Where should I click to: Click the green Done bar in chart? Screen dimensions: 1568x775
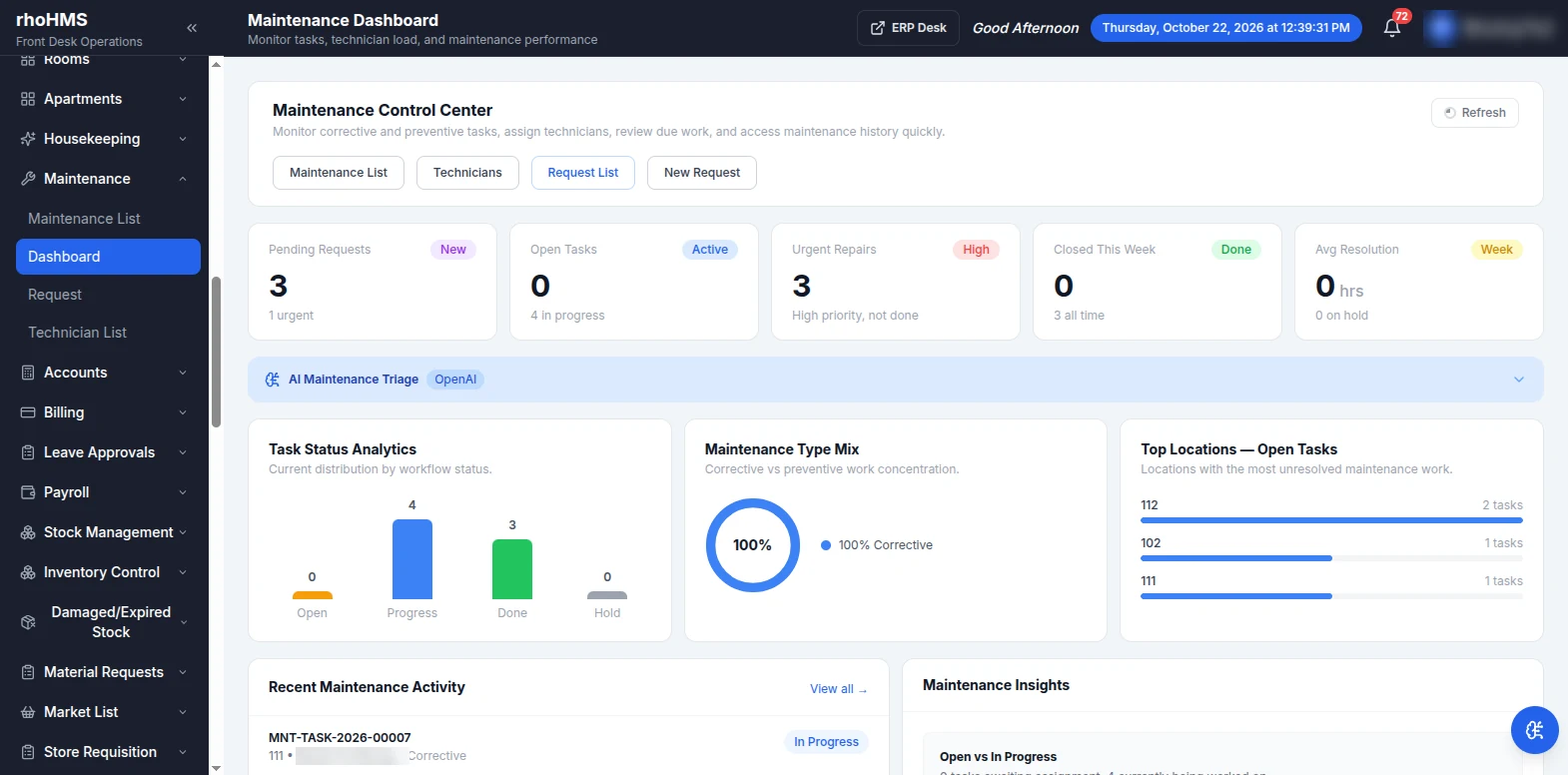[512, 569]
